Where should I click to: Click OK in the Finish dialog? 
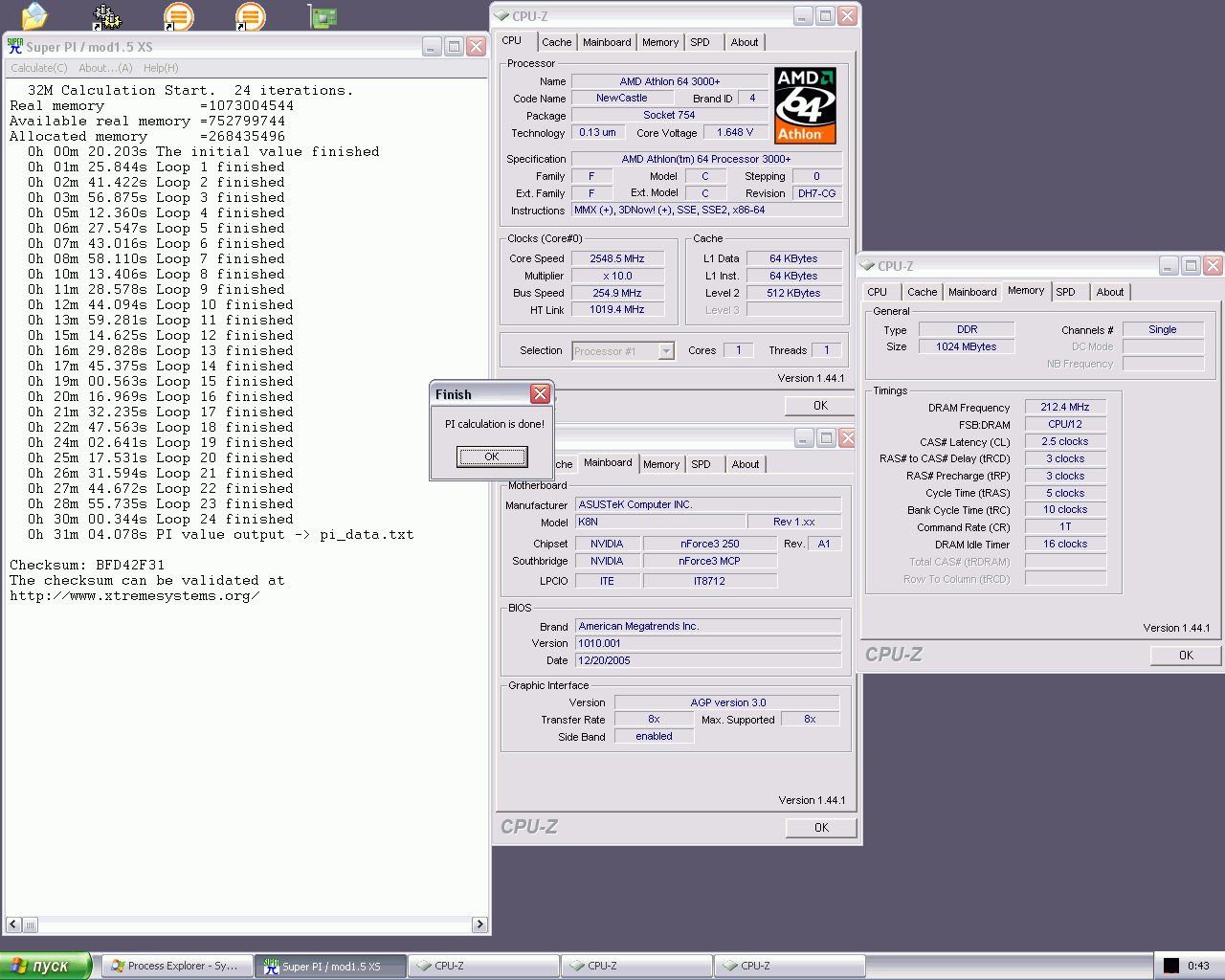click(492, 457)
